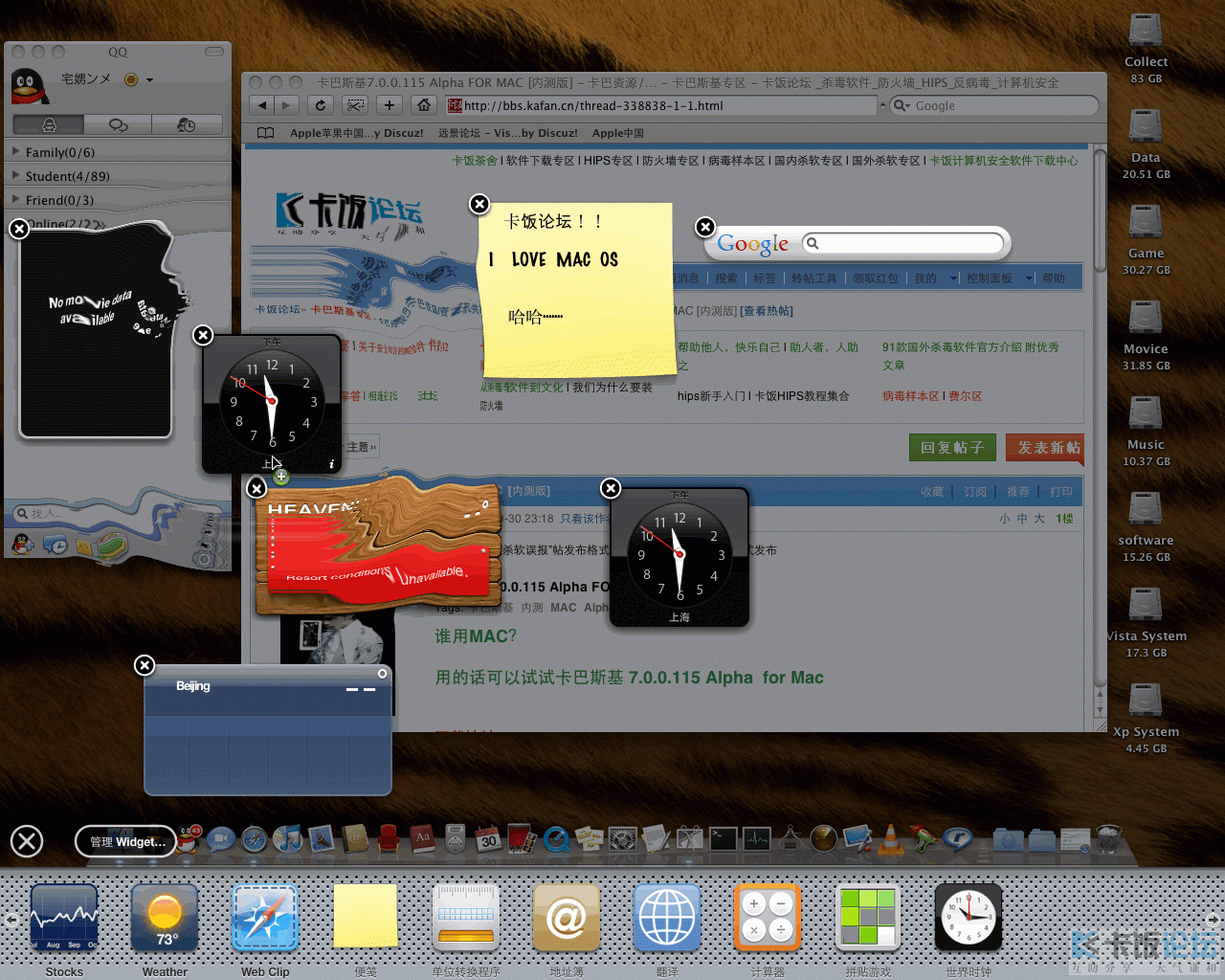Close the ski Resort conditions widget
The height and width of the screenshot is (980, 1225).
pyautogui.click(x=256, y=488)
